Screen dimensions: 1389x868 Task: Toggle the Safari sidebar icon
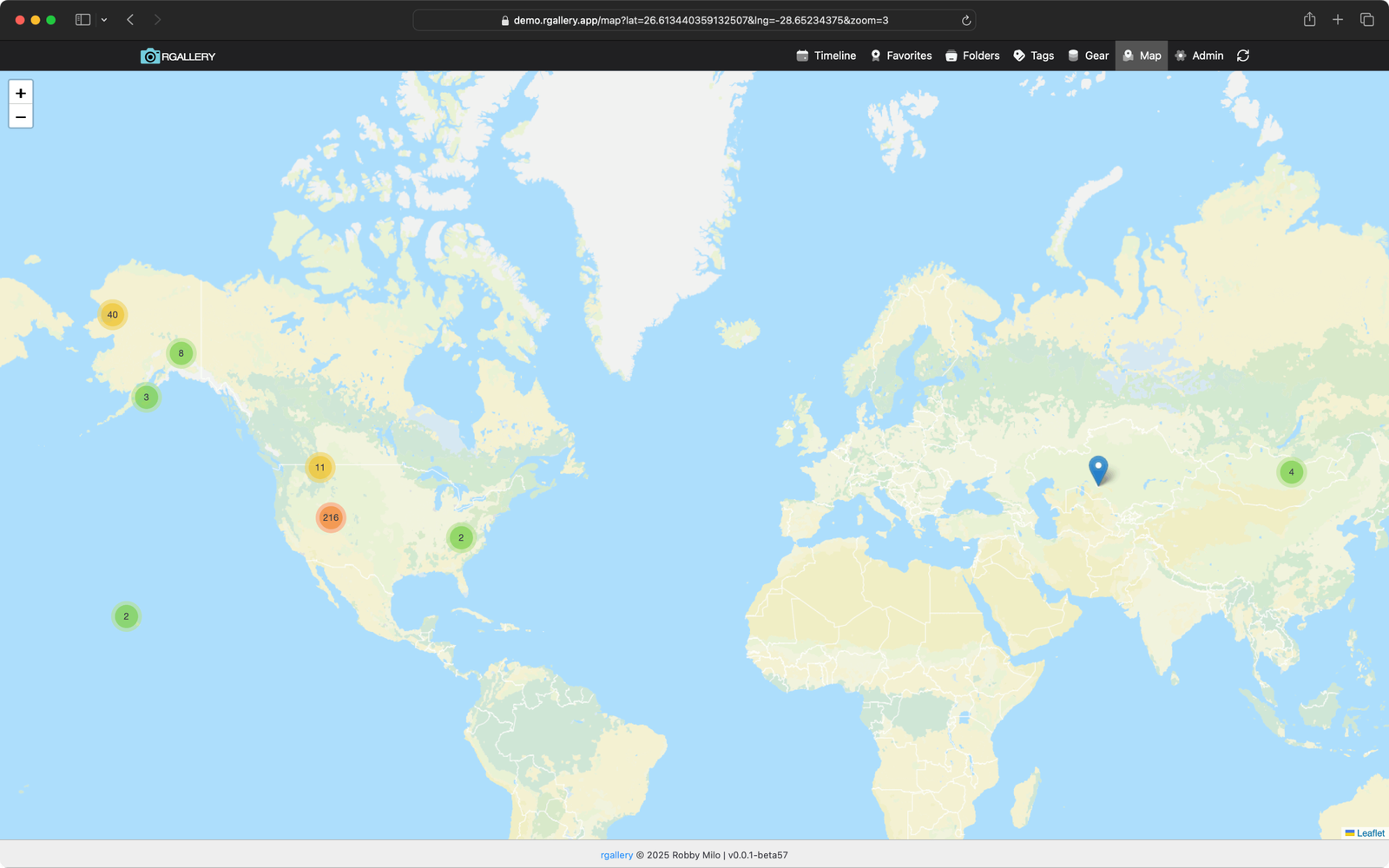pos(82,20)
